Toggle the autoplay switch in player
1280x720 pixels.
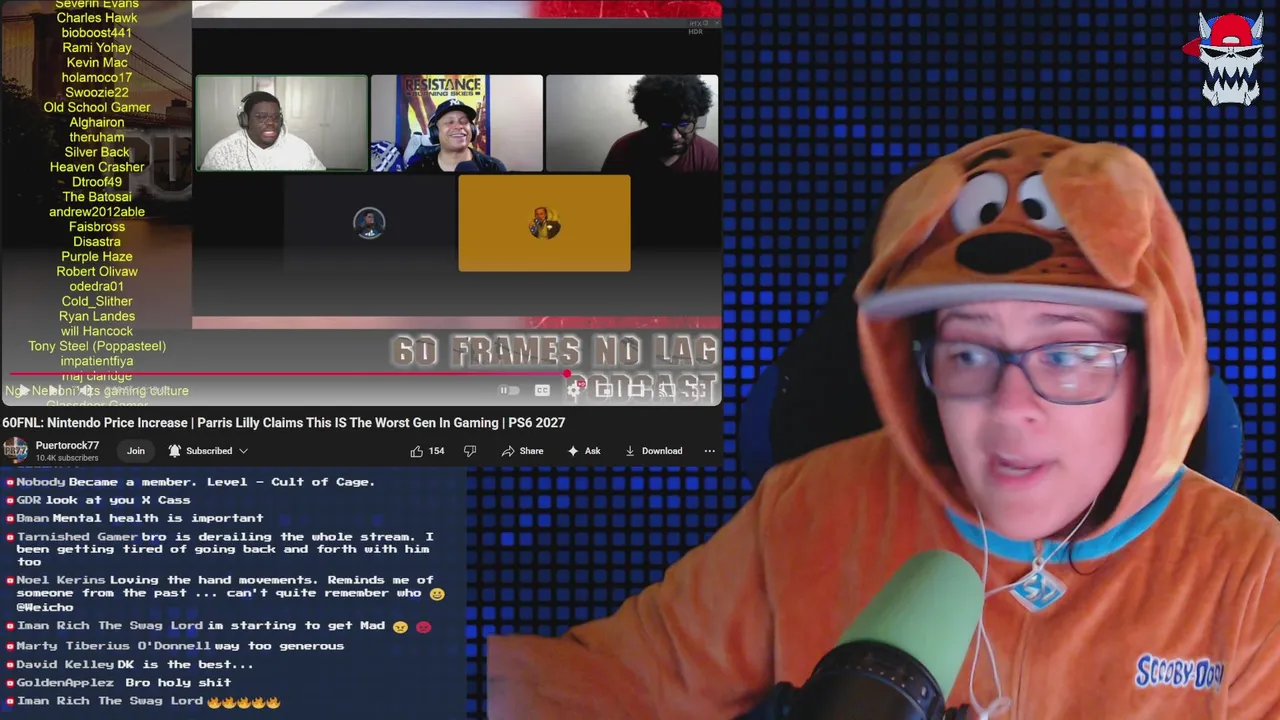[x=509, y=391]
